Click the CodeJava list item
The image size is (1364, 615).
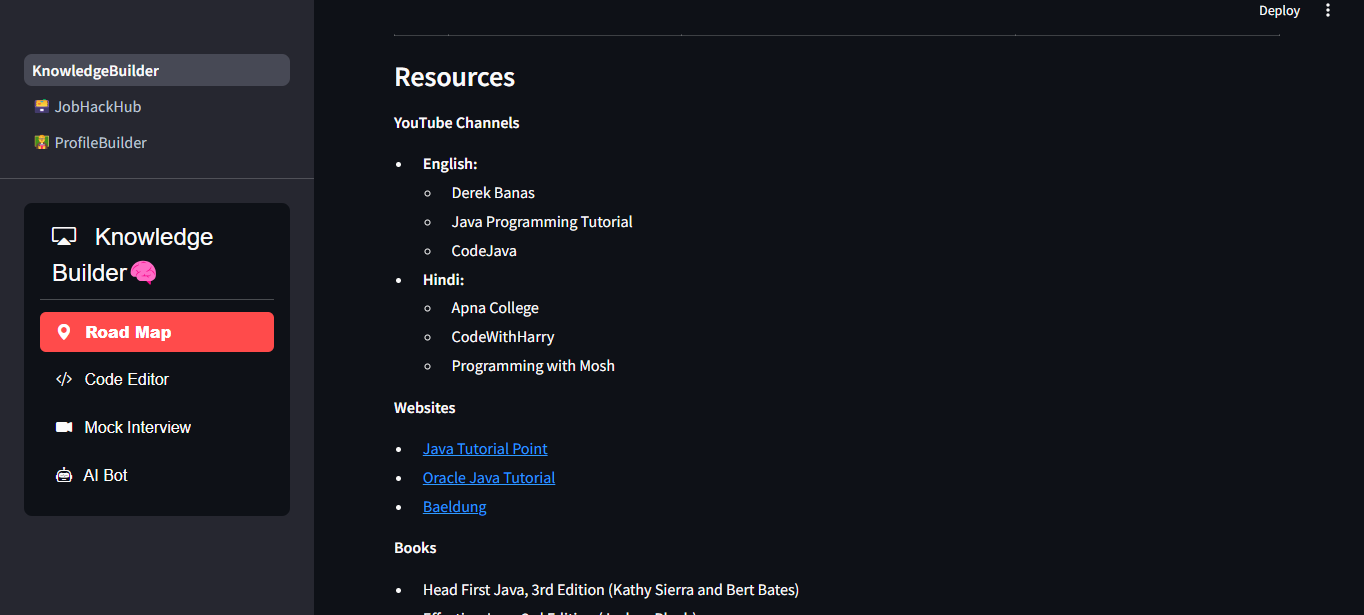click(484, 251)
